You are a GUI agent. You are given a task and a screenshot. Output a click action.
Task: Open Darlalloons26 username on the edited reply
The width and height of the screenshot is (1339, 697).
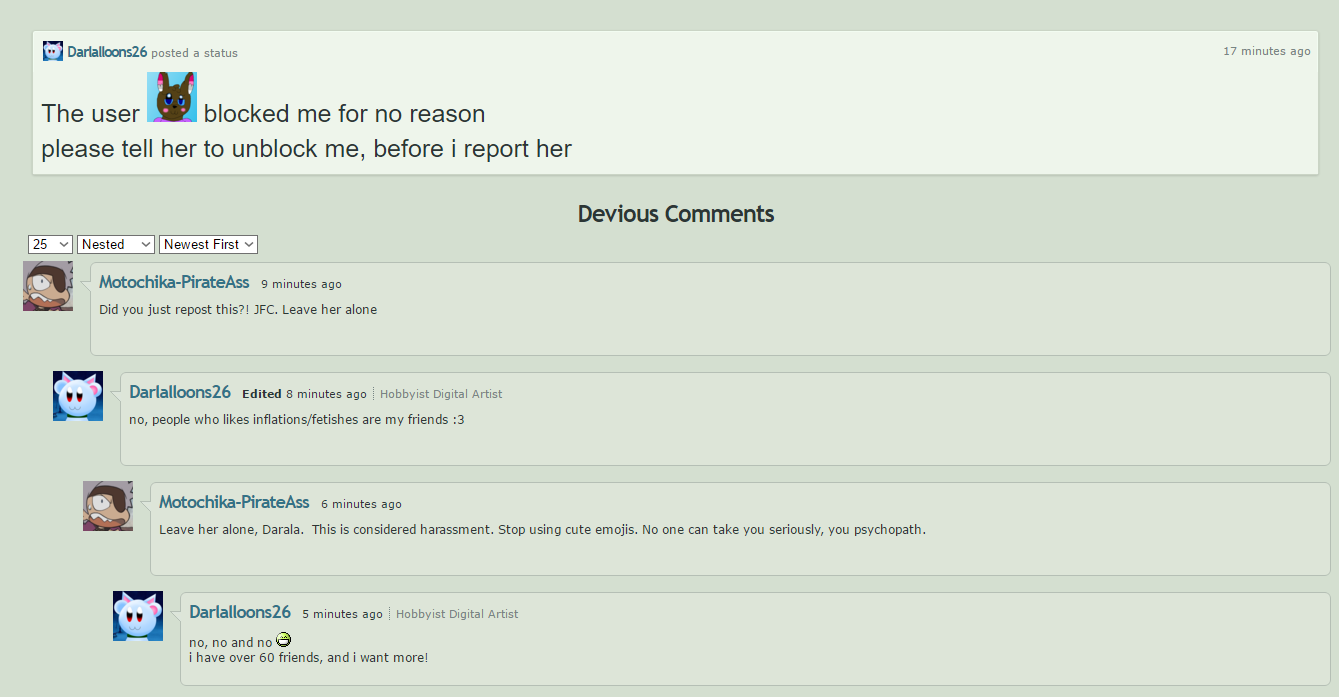[x=180, y=393]
